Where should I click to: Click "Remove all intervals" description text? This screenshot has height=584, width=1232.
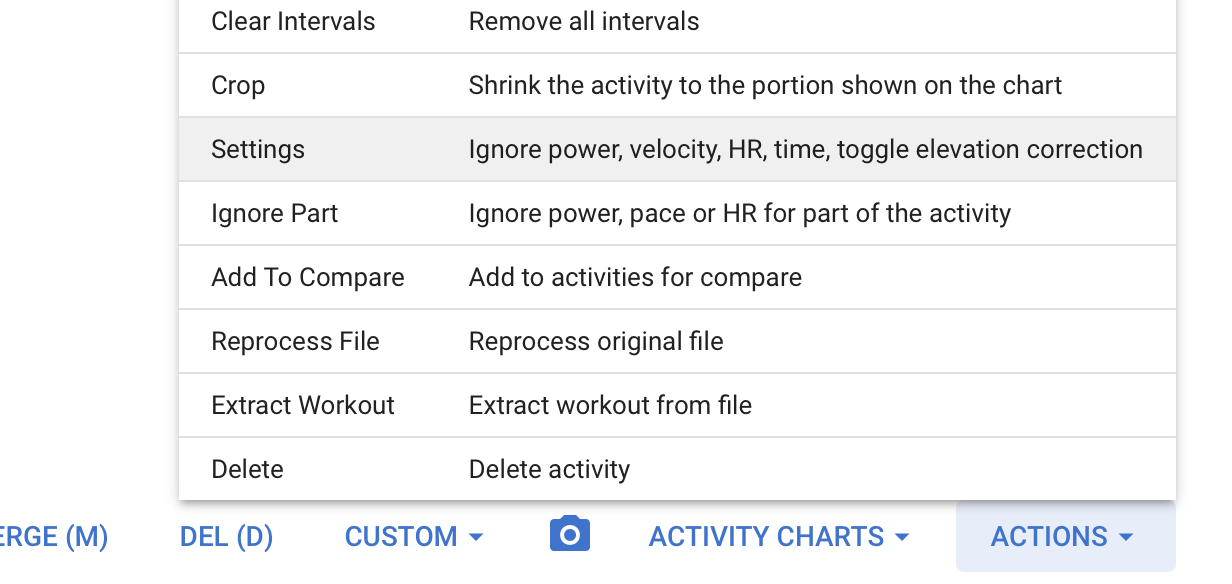click(584, 21)
